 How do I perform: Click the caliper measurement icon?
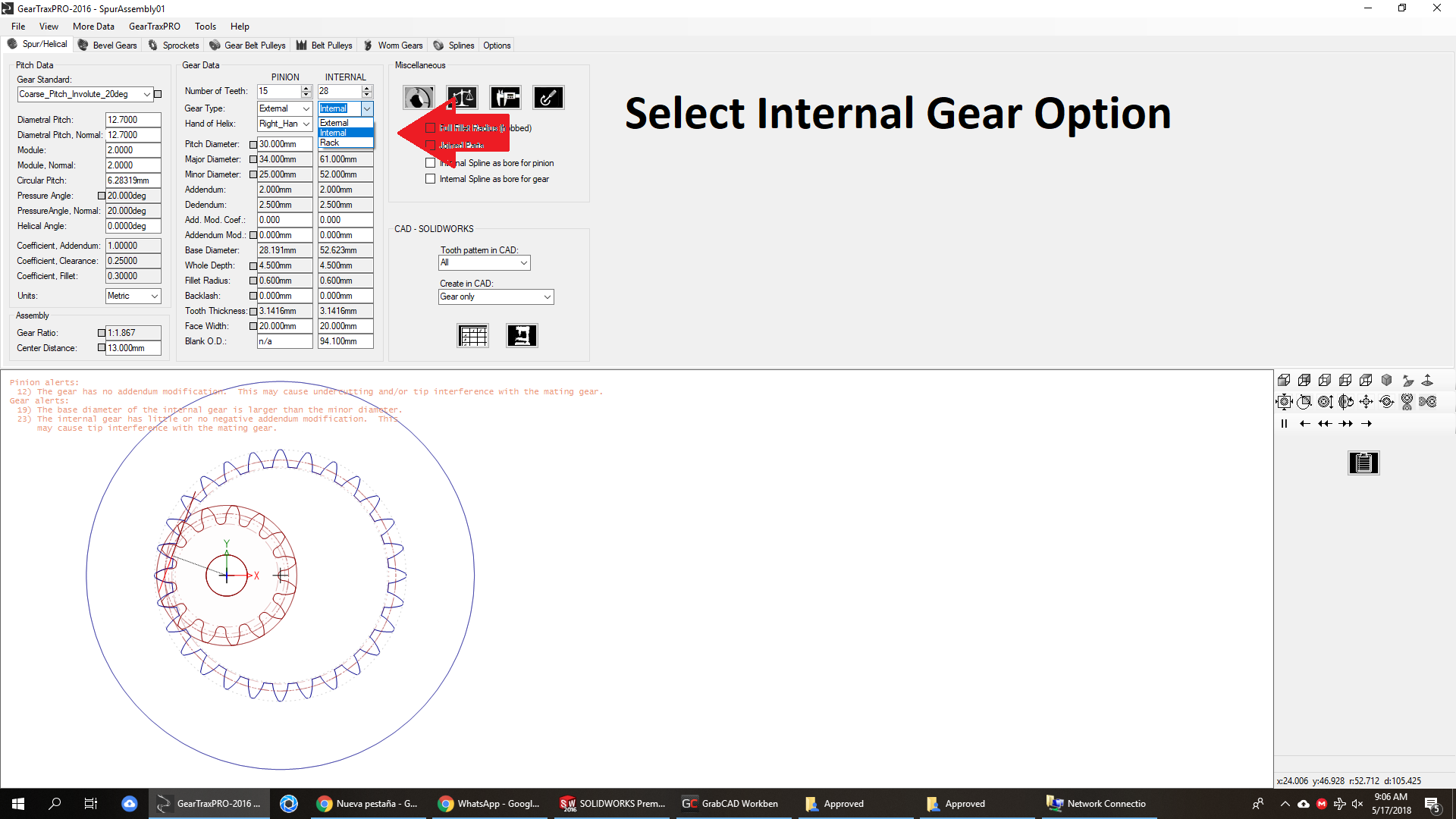[x=505, y=98]
